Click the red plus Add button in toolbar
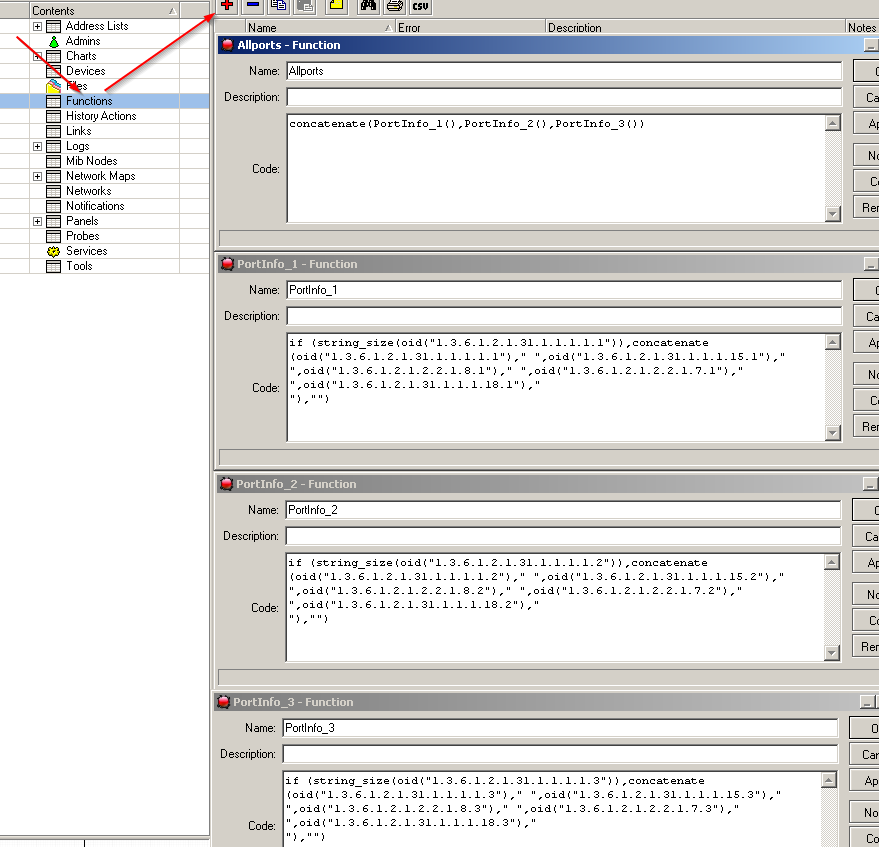The height and width of the screenshot is (847, 879). 227,5
